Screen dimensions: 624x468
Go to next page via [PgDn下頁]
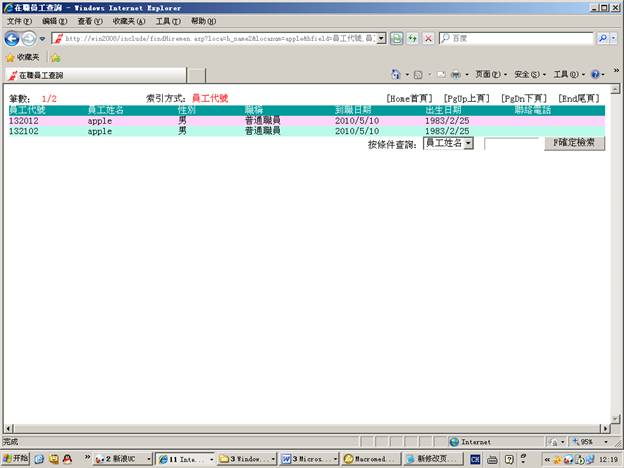click(x=524, y=98)
